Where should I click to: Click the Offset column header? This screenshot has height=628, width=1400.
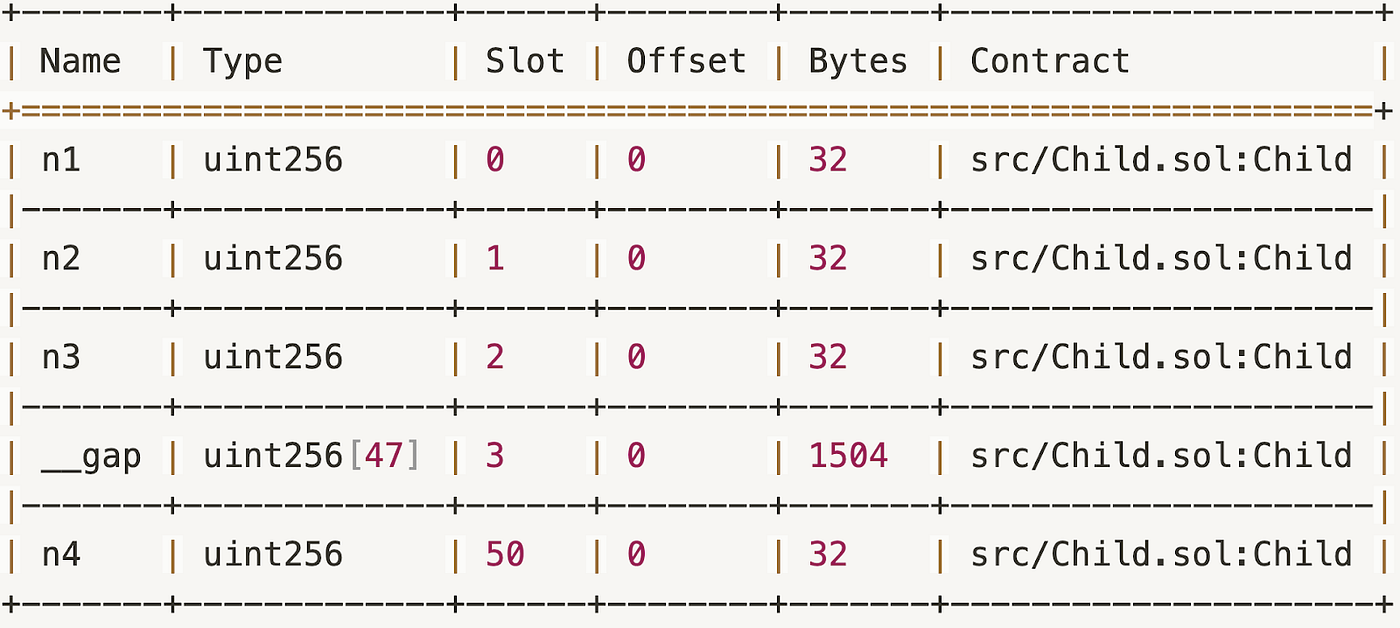686,62
